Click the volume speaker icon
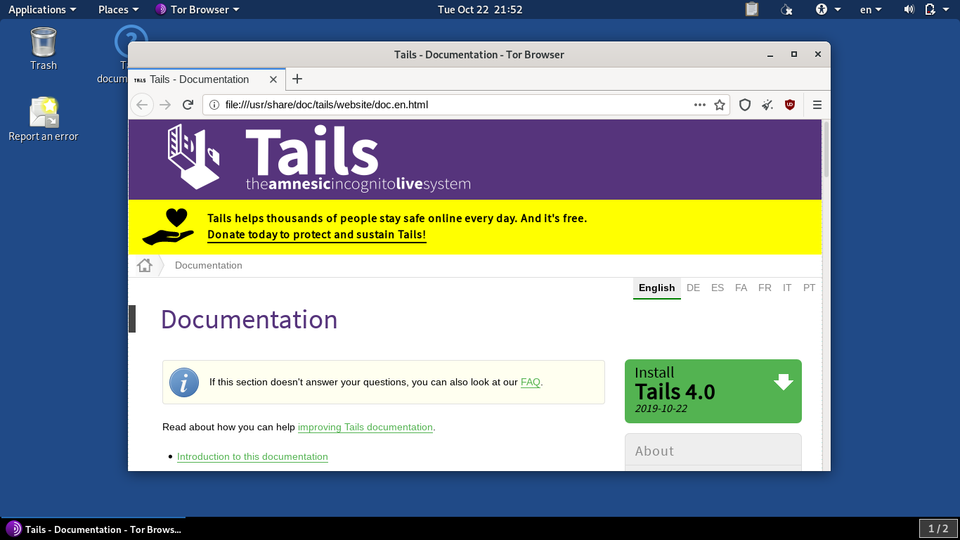The width and height of the screenshot is (960, 540). (x=909, y=9)
